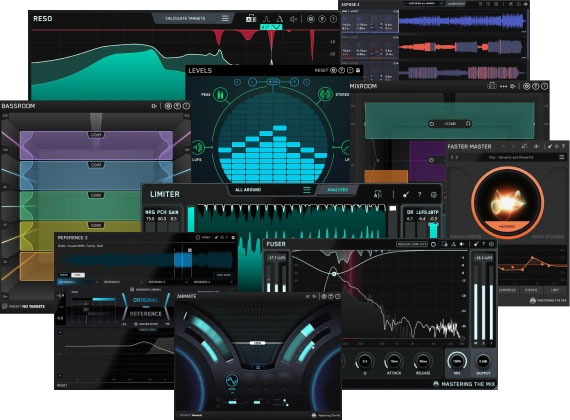
Task: Click the STEREO field icon in LEVELS
Action: (324, 95)
